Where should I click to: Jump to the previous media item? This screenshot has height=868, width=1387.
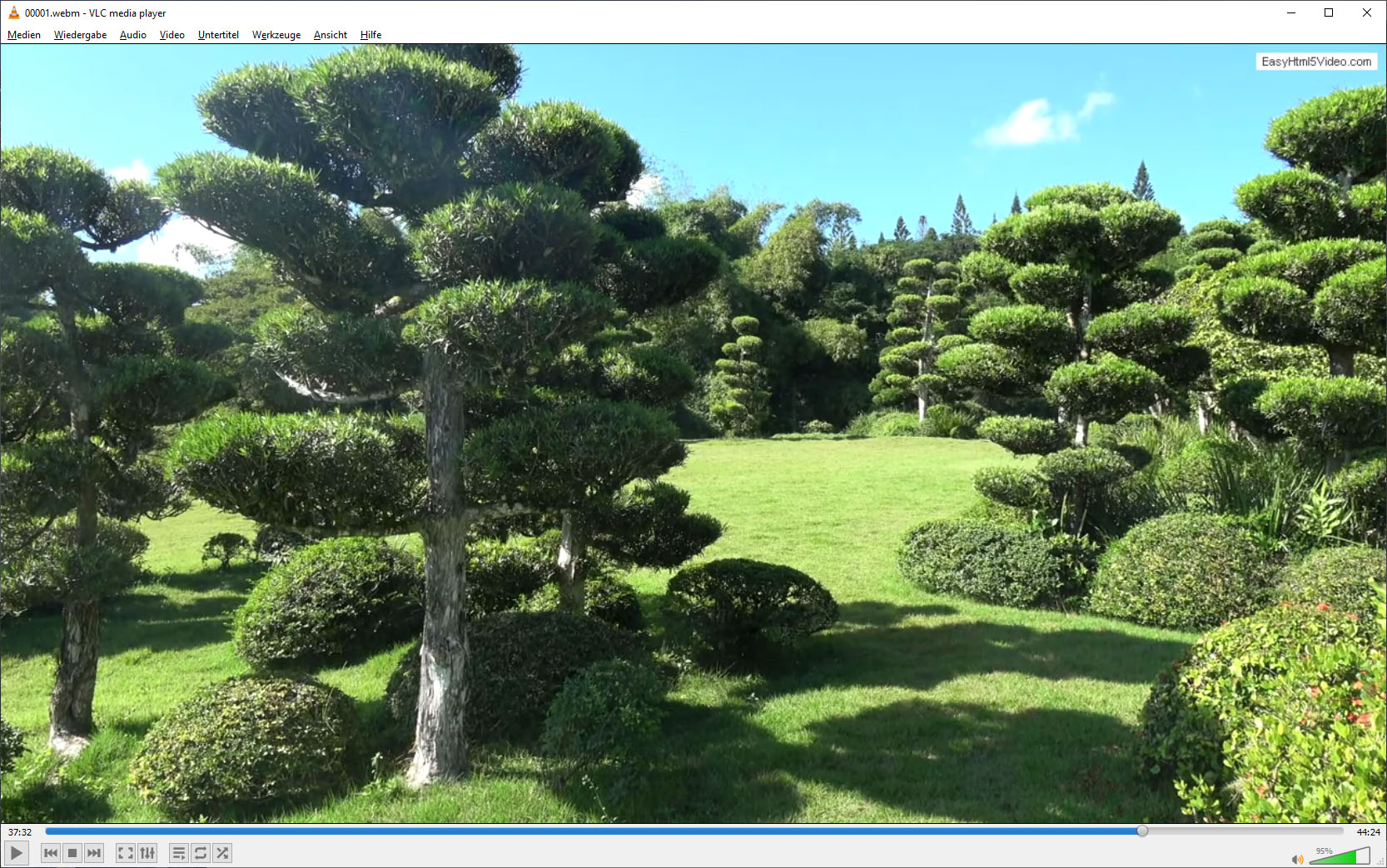pos(50,853)
